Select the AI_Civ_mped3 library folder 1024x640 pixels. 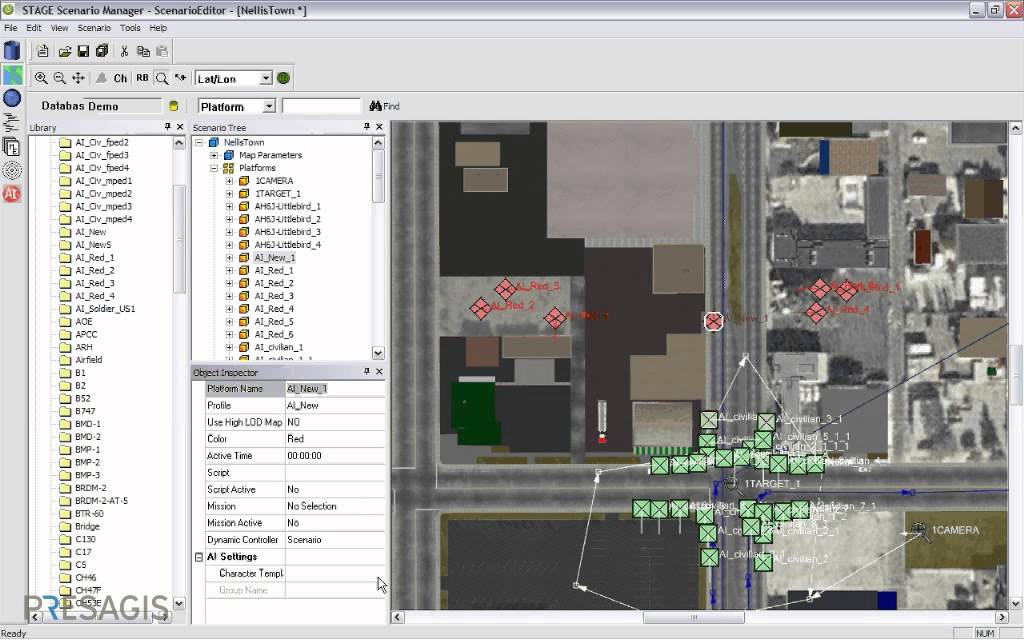tap(103, 206)
